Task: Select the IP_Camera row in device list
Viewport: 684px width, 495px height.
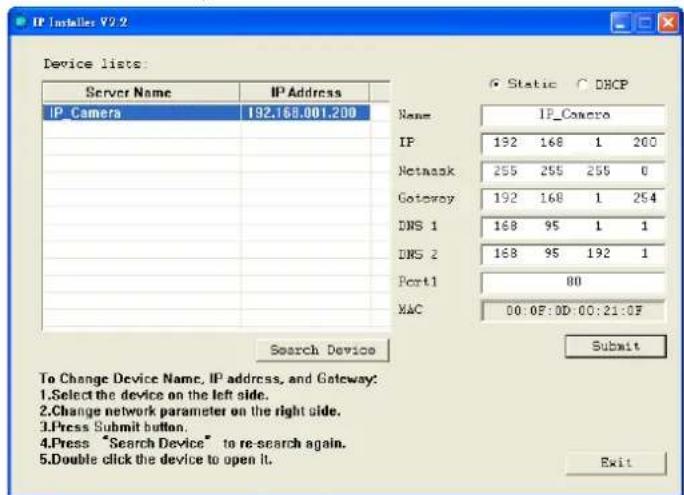Action: (x=206, y=113)
